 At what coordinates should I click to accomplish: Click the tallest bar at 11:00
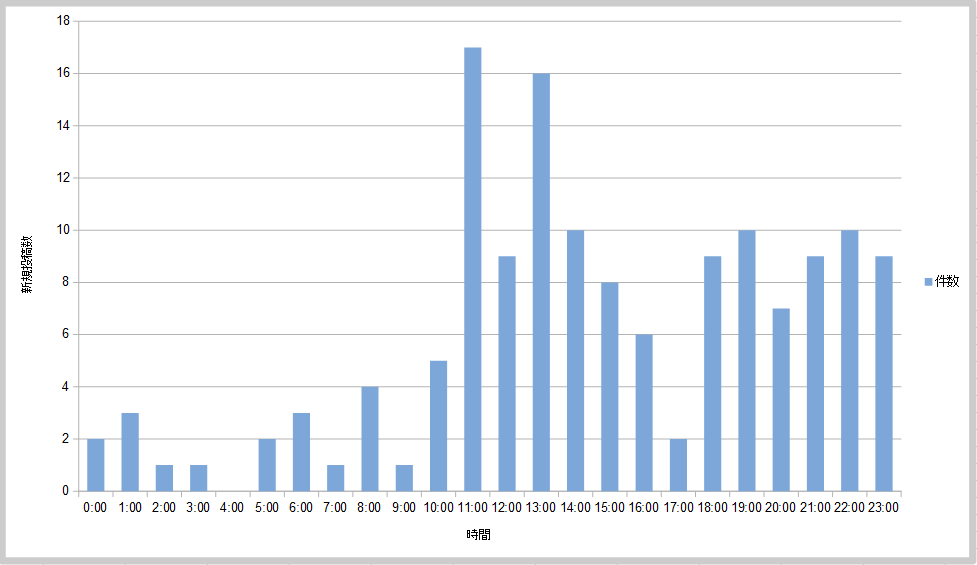click(x=473, y=268)
